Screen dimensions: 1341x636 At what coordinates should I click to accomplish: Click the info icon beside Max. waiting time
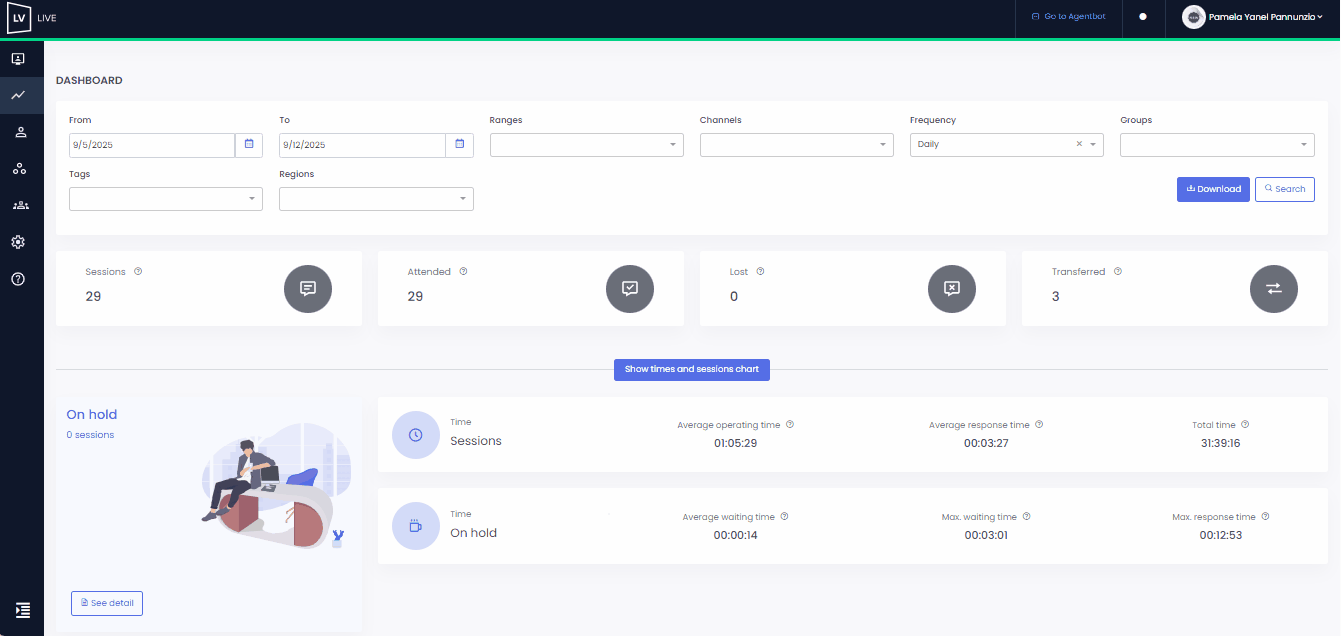pos(1026,516)
